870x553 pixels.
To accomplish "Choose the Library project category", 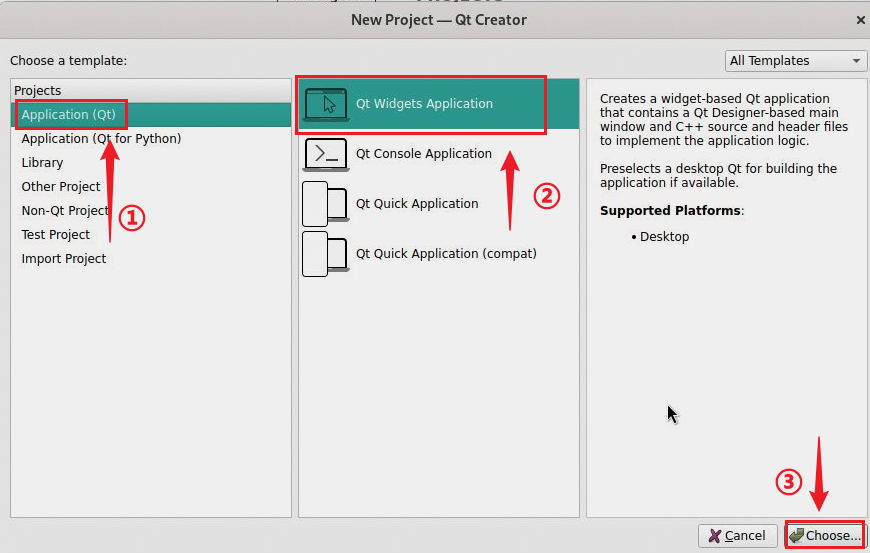I will coord(42,163).
